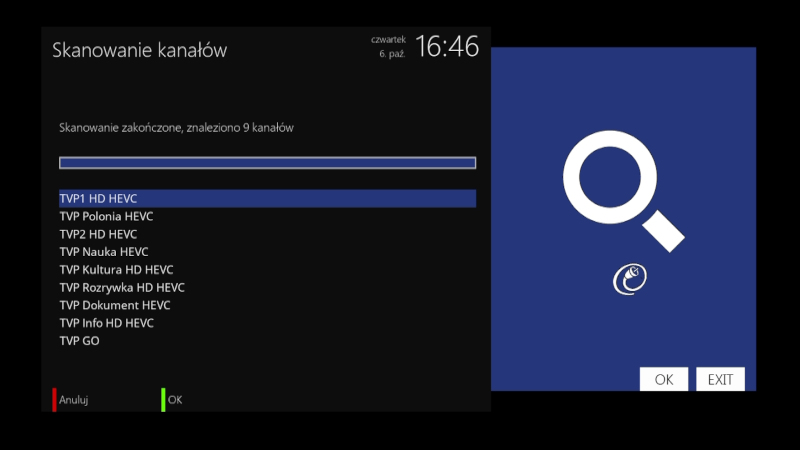
Task: Click the small satellite dish logo icon
Action: (630, 279)
